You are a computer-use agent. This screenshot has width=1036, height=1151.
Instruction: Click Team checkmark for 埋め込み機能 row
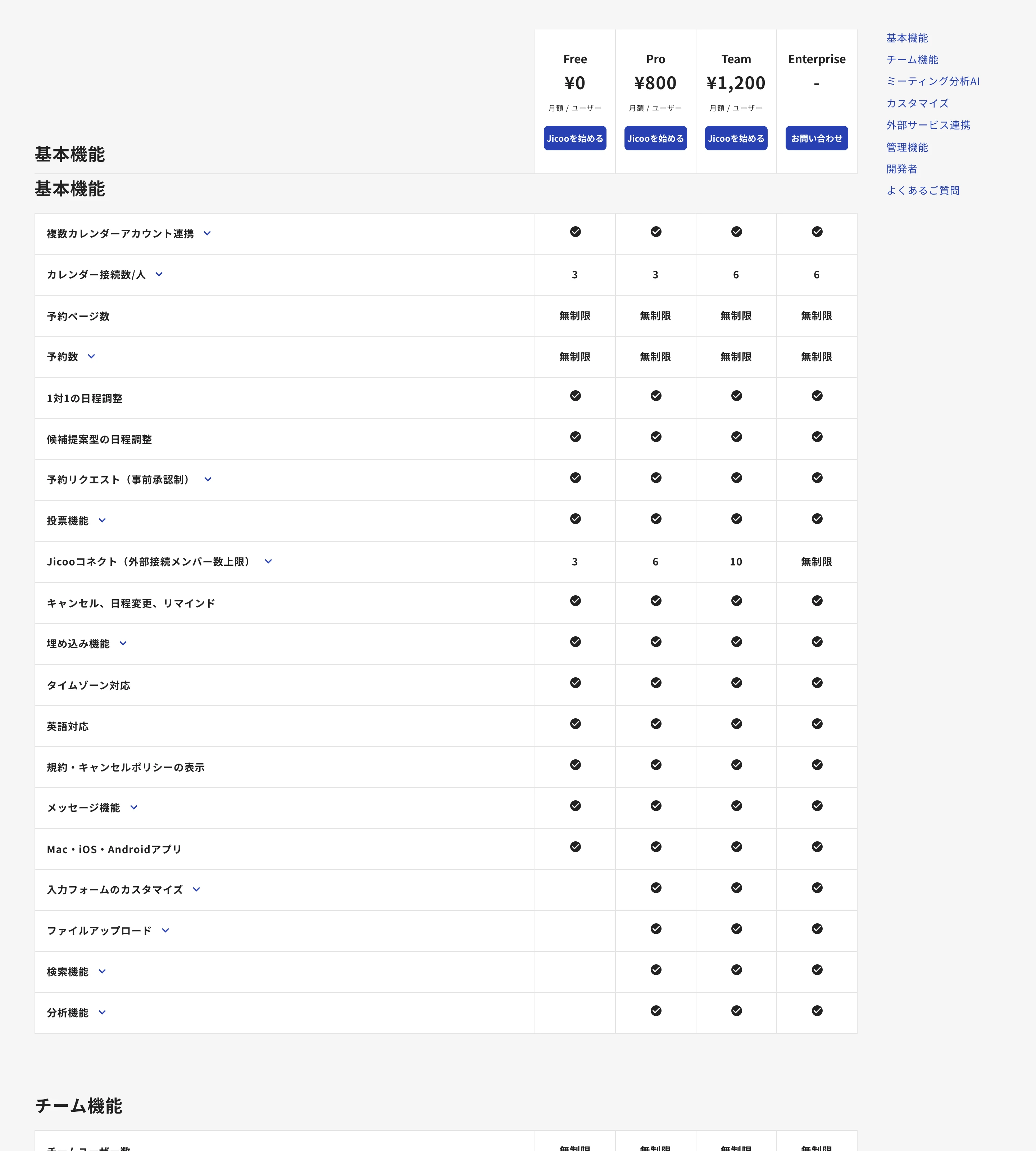[737, 642]
